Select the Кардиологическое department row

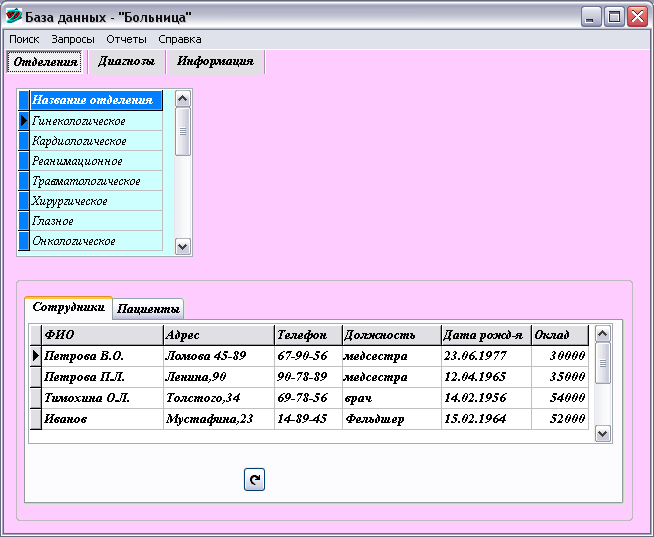click(x=95, y=141)
